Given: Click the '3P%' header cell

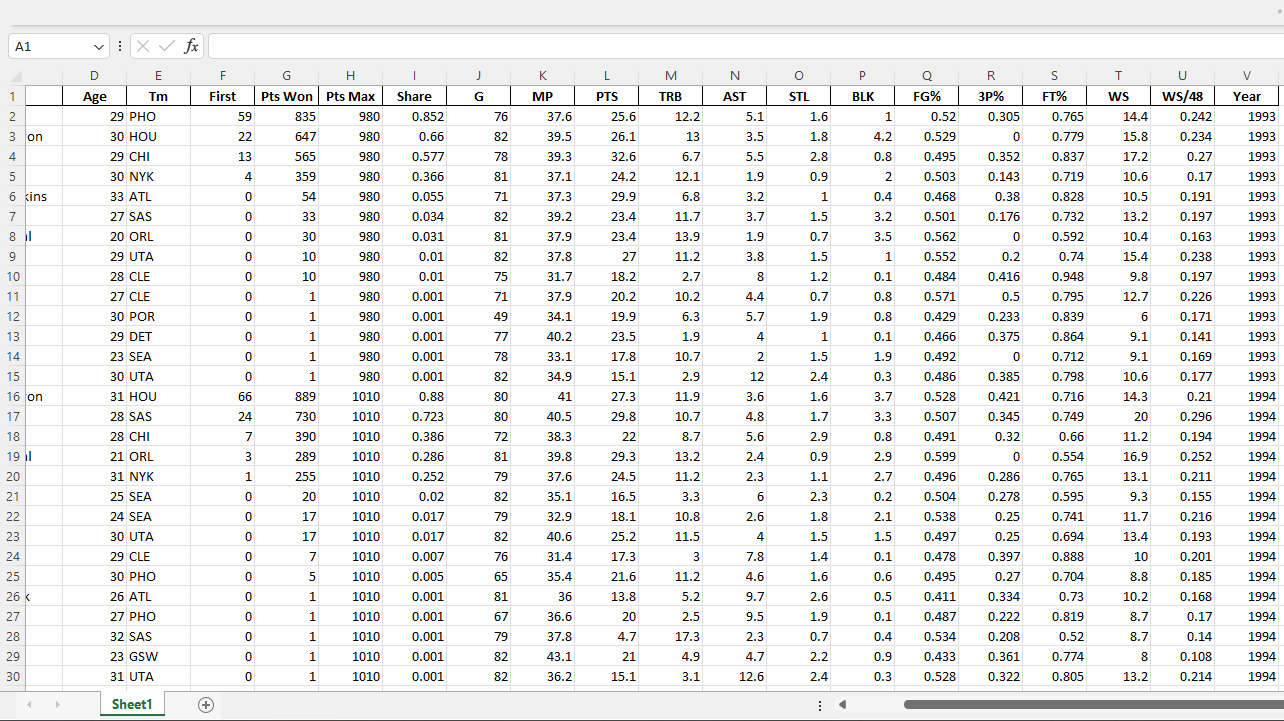Looking at the screenshot, I should [x=990, y=96].
